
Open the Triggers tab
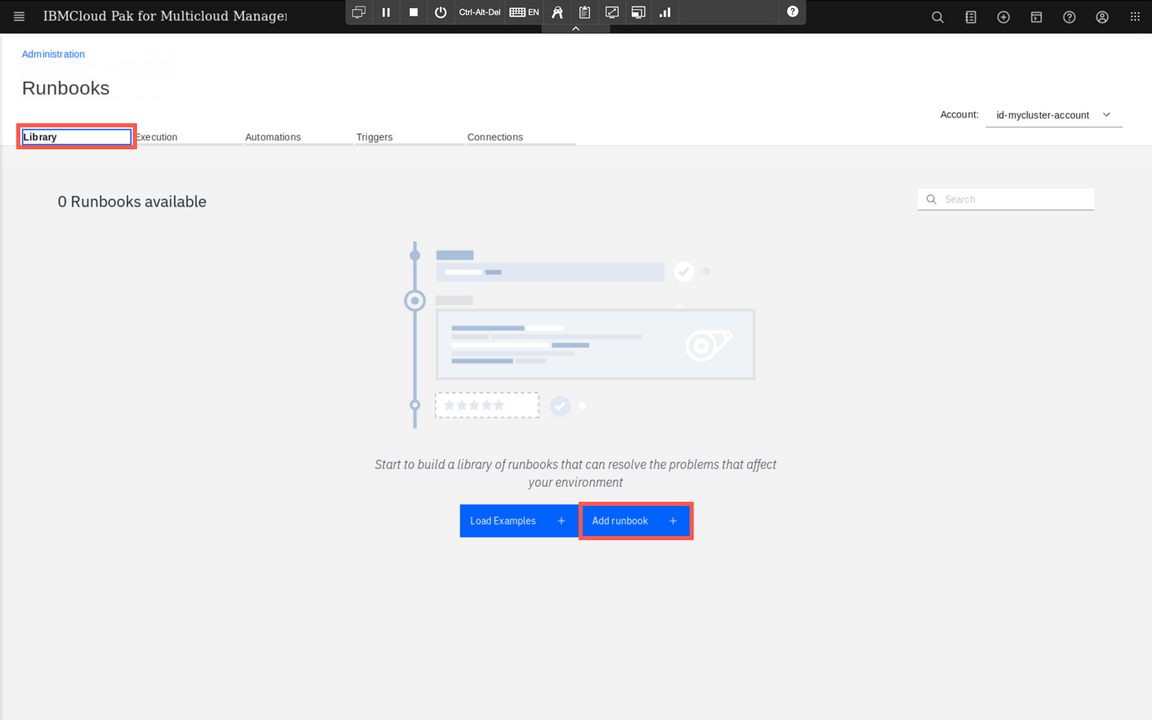click(409, 137)
